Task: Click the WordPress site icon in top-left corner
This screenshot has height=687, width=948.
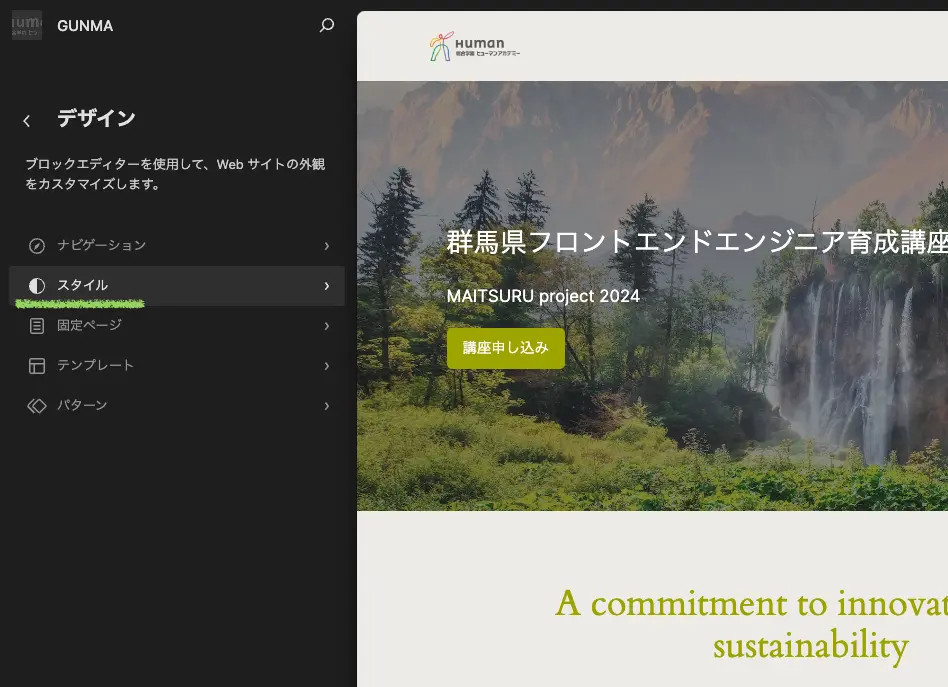Action: click(x=26, y=26)
